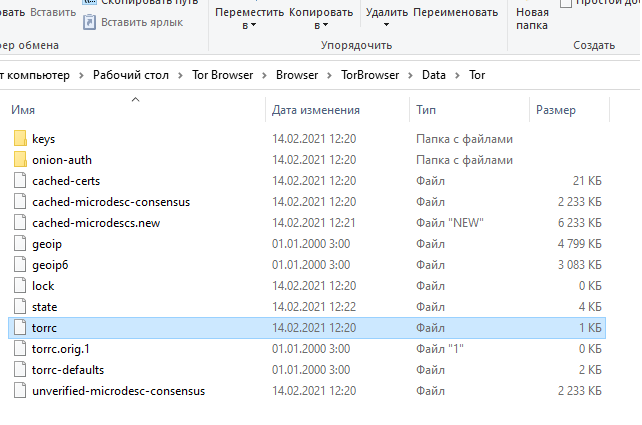Click the 'Вставить ярлык' shortcut icon

tap(90, 21)
